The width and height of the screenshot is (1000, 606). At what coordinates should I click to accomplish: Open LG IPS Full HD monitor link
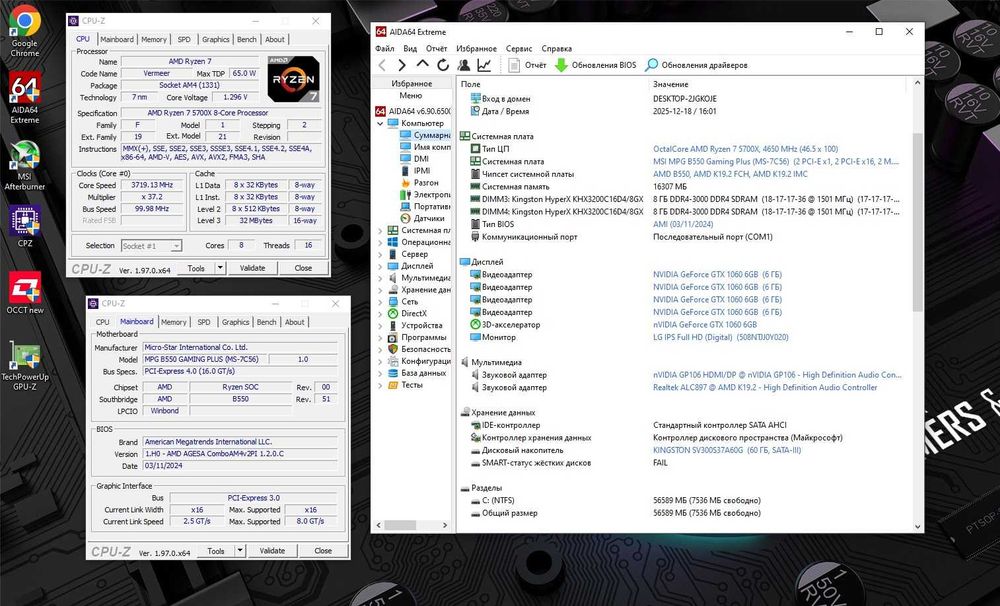click(720, 337)
